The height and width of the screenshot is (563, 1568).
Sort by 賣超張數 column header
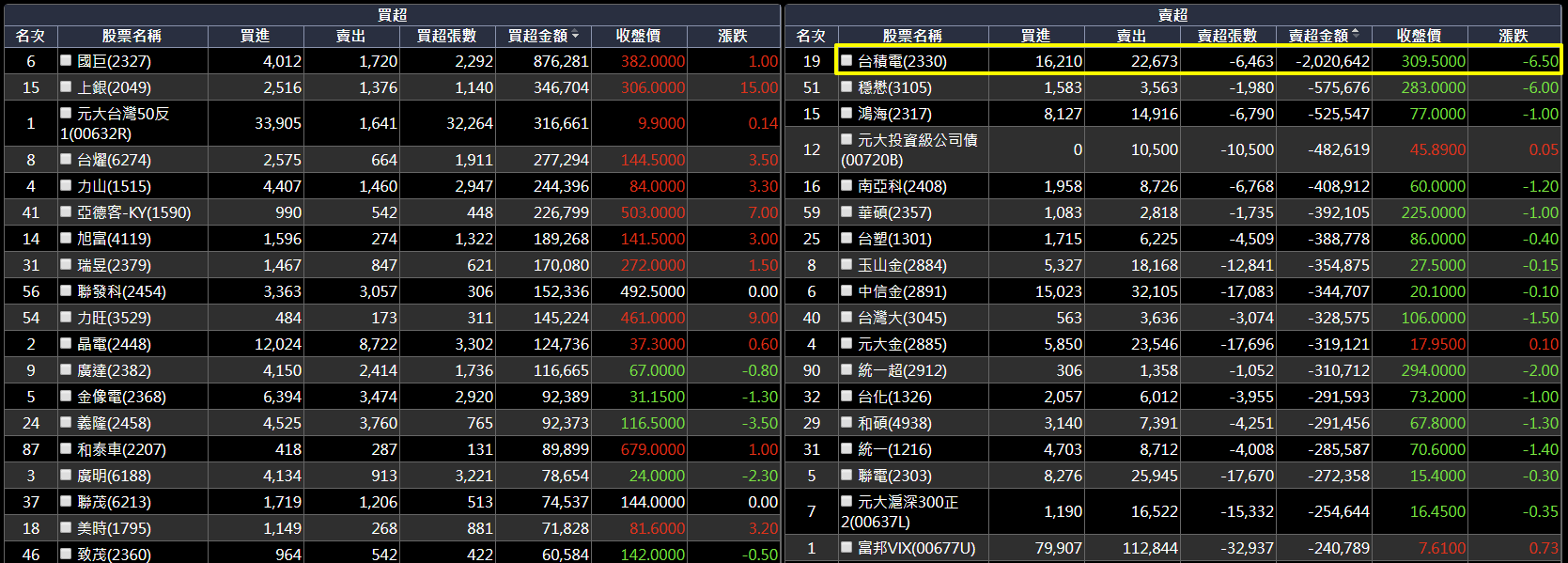1228,36
